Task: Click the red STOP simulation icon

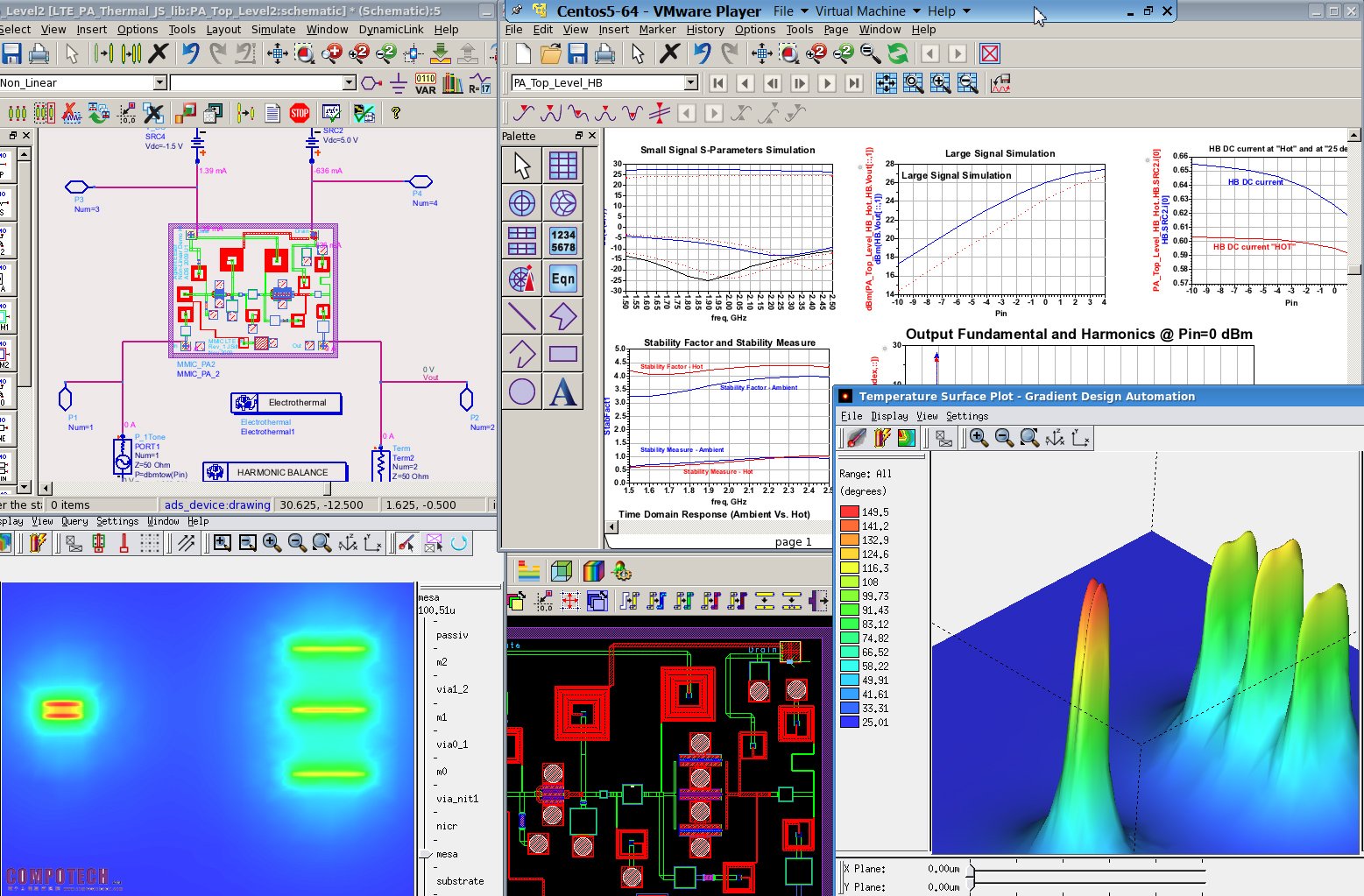Action: (x=300, y=113)
